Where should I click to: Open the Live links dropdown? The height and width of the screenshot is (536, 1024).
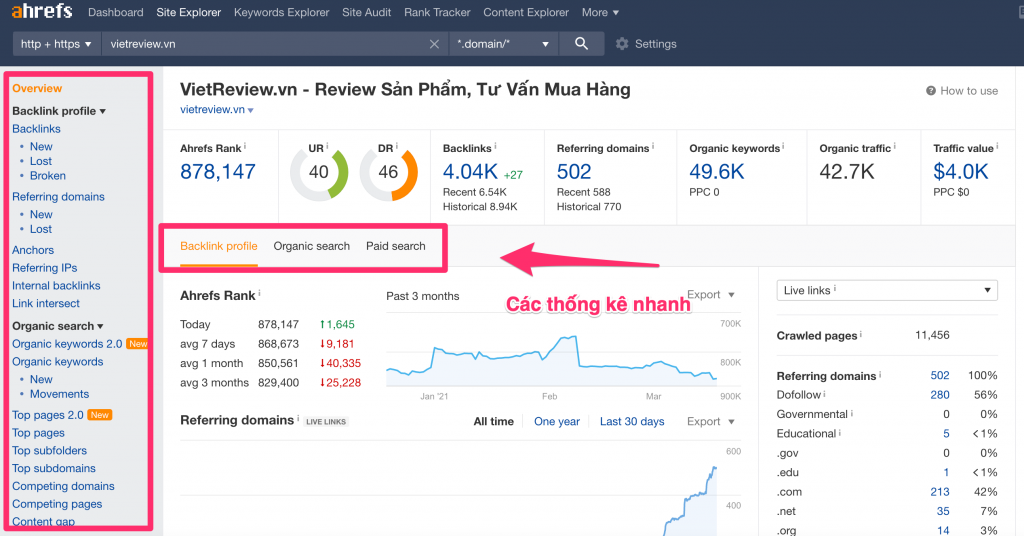[x=887, y=290]
